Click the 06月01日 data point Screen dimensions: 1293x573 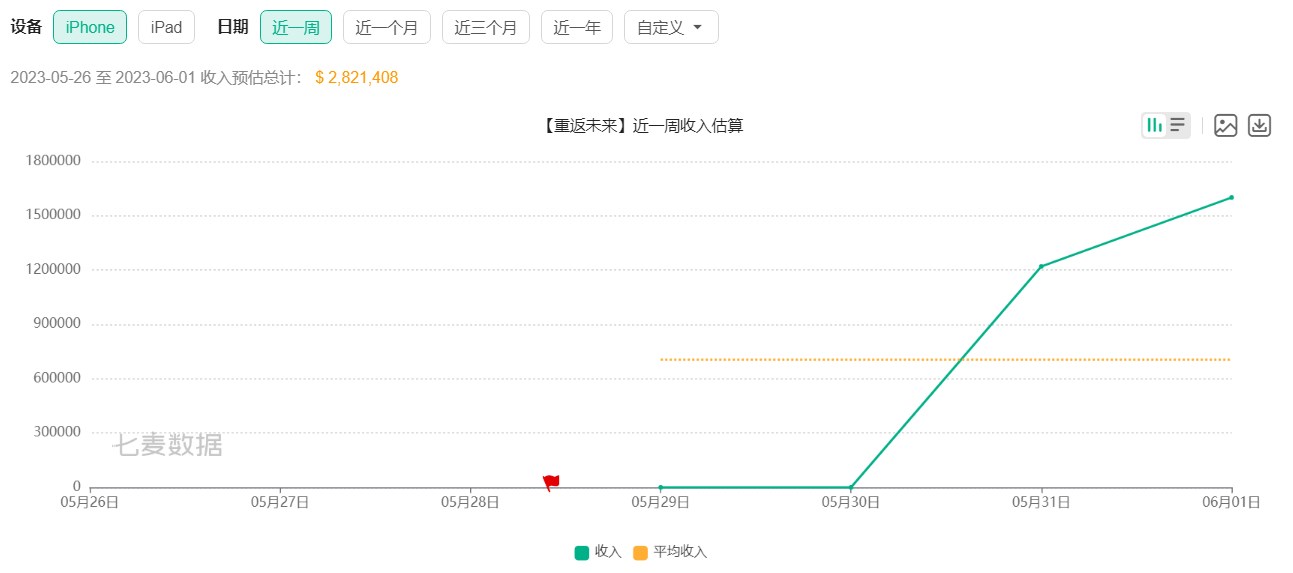(x=1231, y=197)
